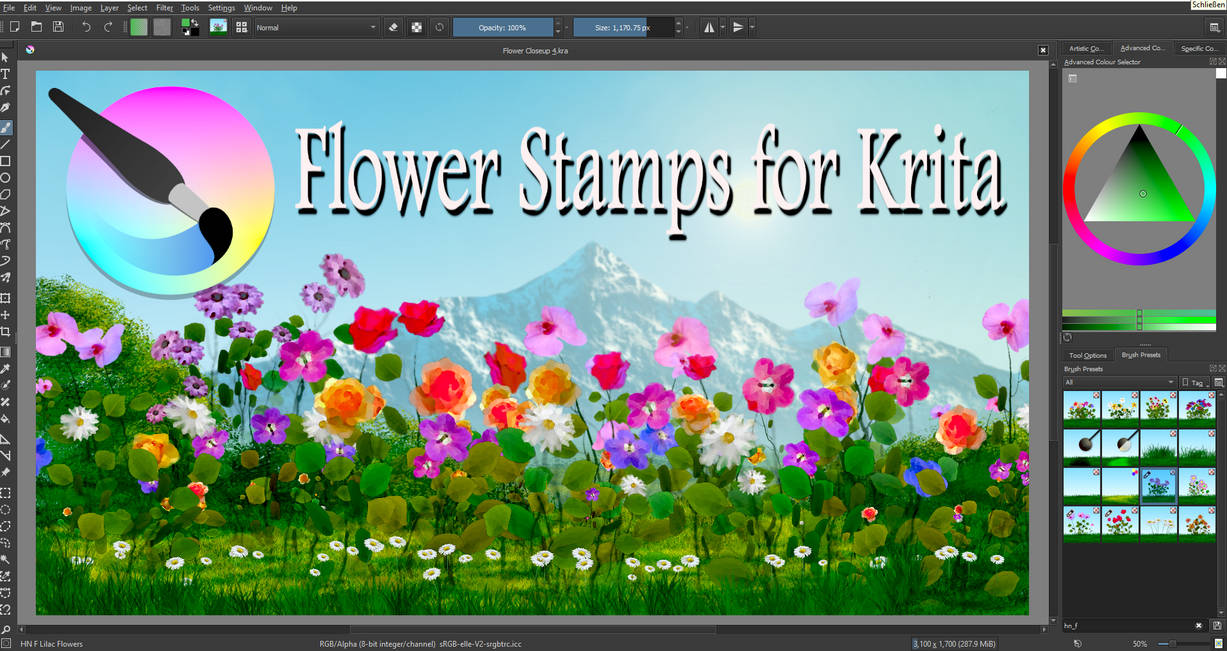This screenshot has height=651, width=1227.
Task: Select a flower brush preset thumbnail
Action: pos(1081,409)
